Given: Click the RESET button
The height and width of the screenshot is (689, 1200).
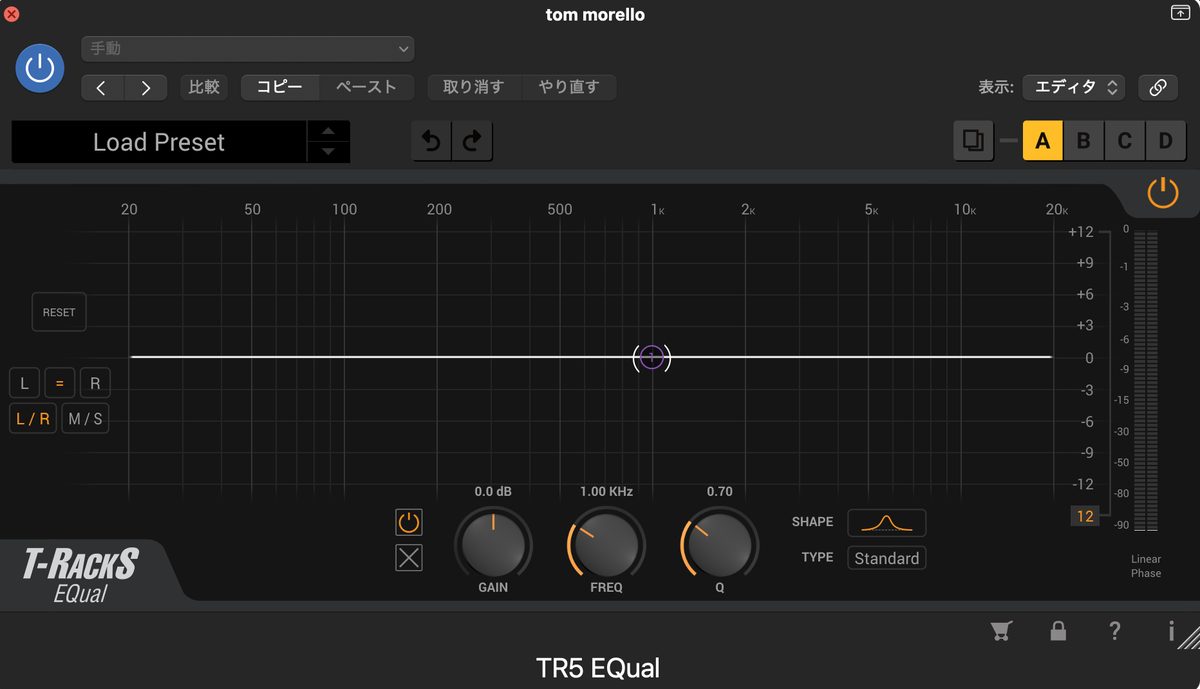Looking at the screenshot, I should pos(59,312).
